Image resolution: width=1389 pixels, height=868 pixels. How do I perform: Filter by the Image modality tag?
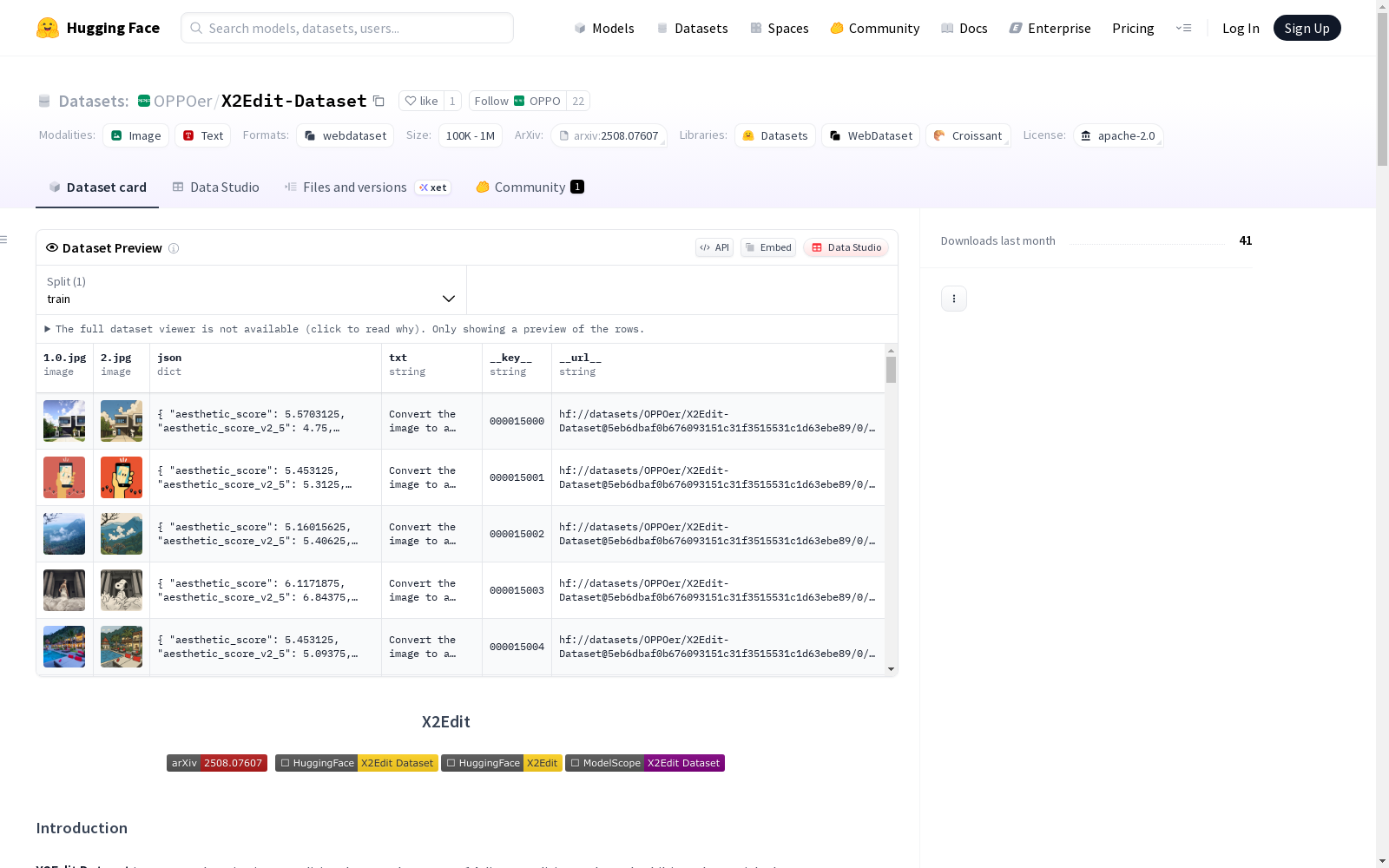click(136, 135)
